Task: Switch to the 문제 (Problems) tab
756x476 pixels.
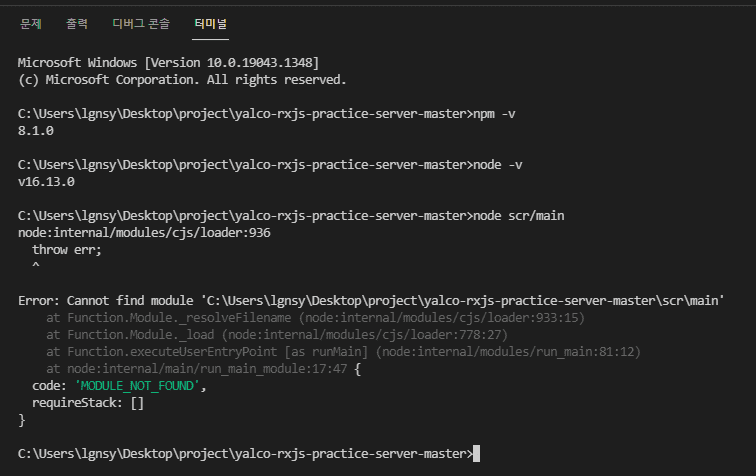Action: (30, 23)
